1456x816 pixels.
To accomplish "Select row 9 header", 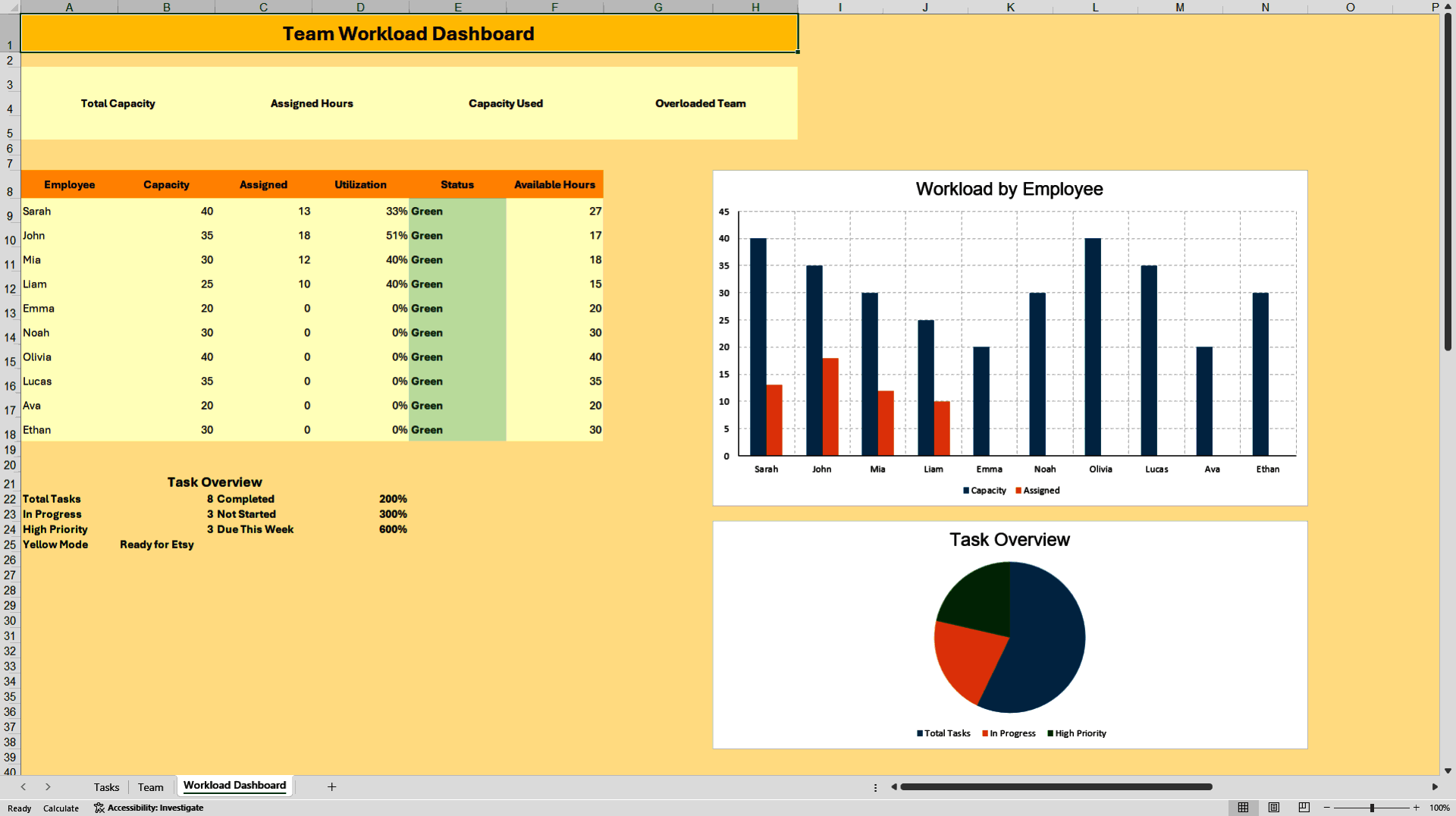I will tap(10, 212).
